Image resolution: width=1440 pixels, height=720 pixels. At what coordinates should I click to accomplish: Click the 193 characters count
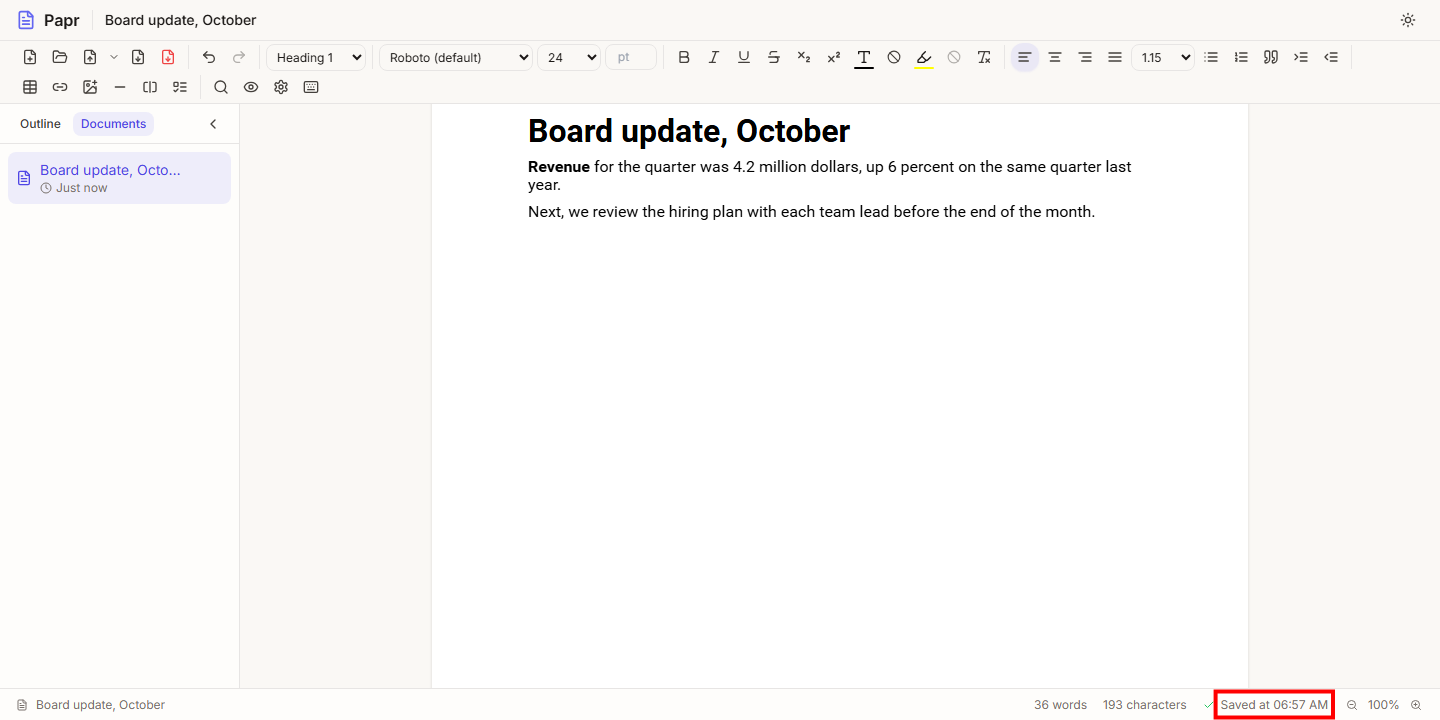pos(1144,705)
